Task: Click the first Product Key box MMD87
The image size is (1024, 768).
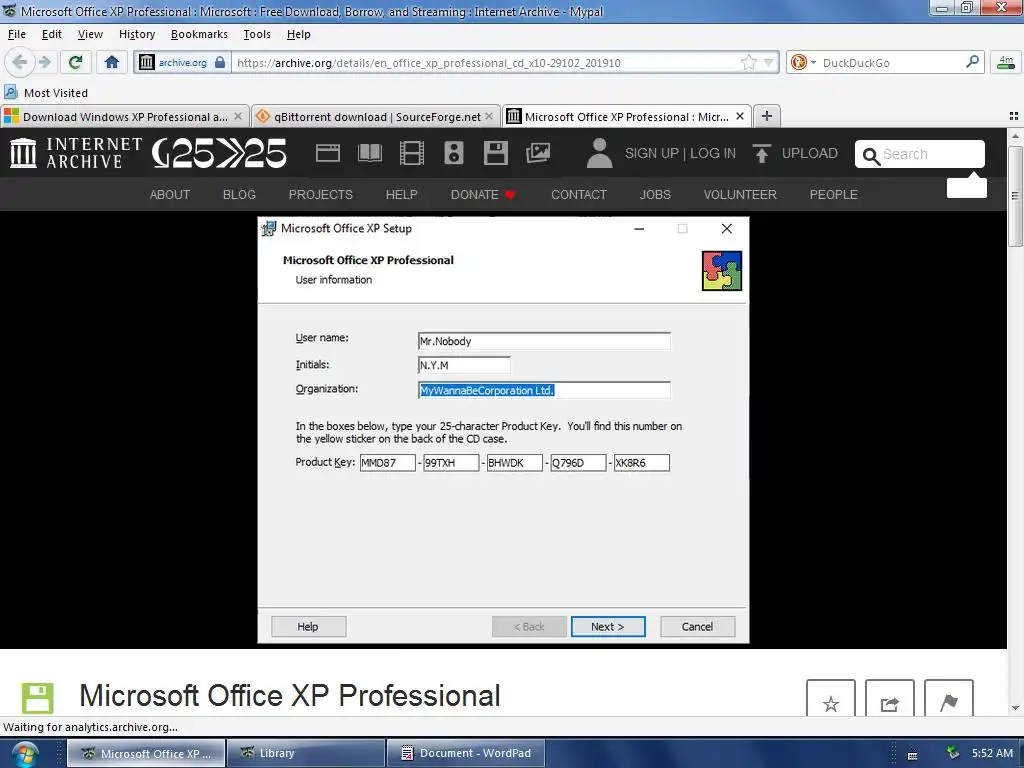Action: click(387, 462)
